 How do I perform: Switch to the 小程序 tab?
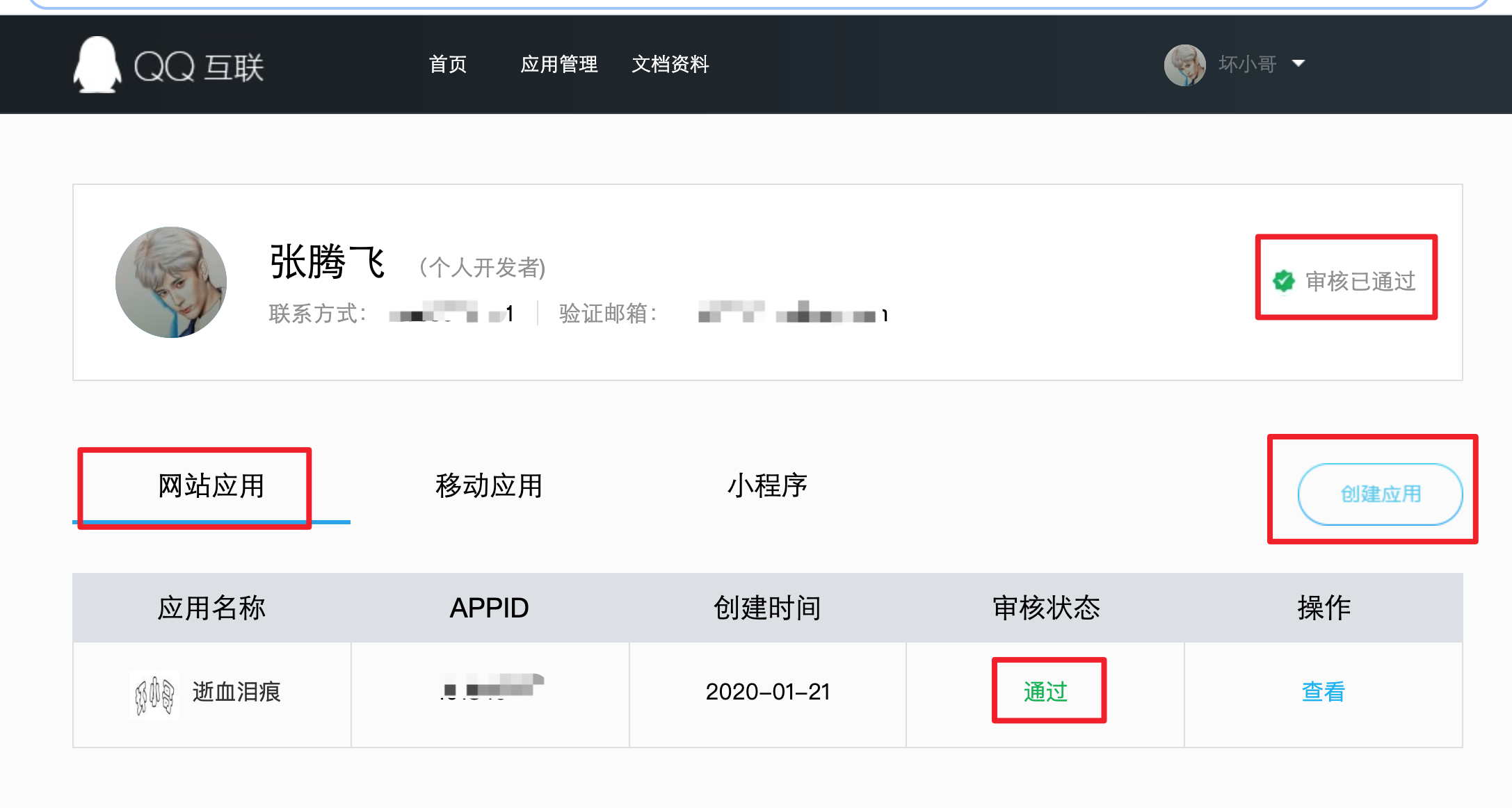(x=767, y=486)
